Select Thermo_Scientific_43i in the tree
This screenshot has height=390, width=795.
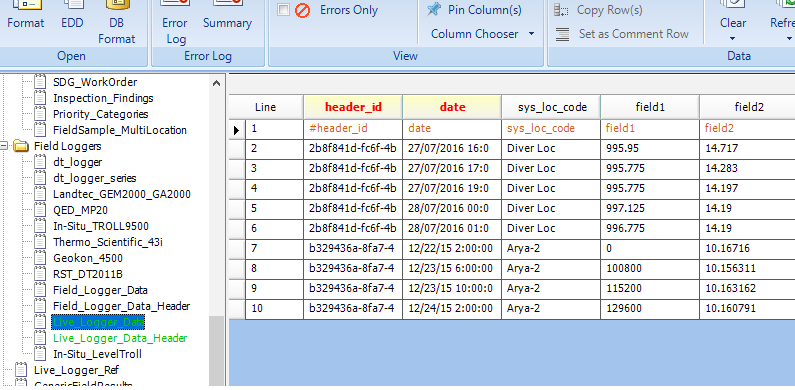pyautogui.click(x=108, y=242)
